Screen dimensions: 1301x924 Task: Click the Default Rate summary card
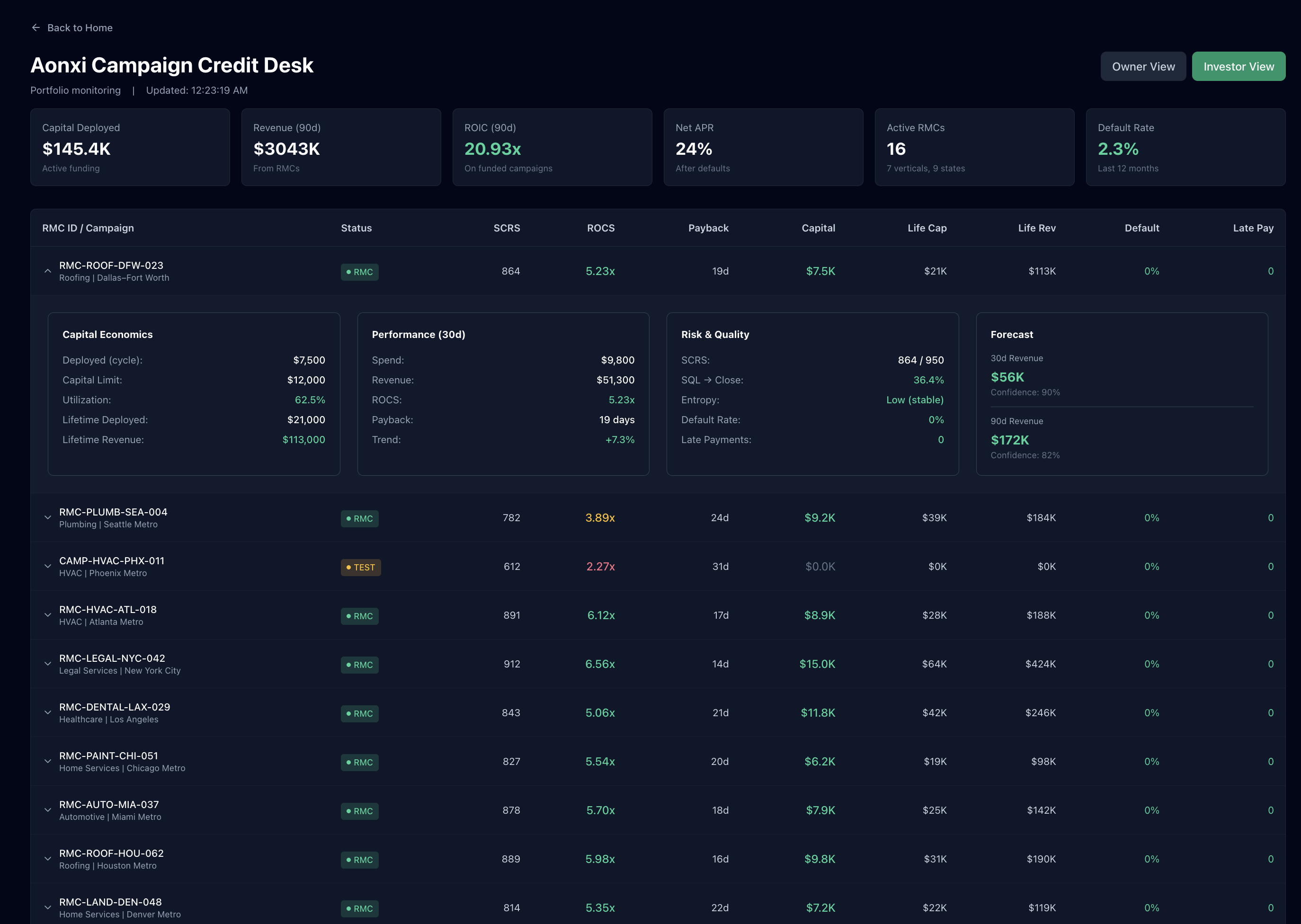click(1185, 147)
